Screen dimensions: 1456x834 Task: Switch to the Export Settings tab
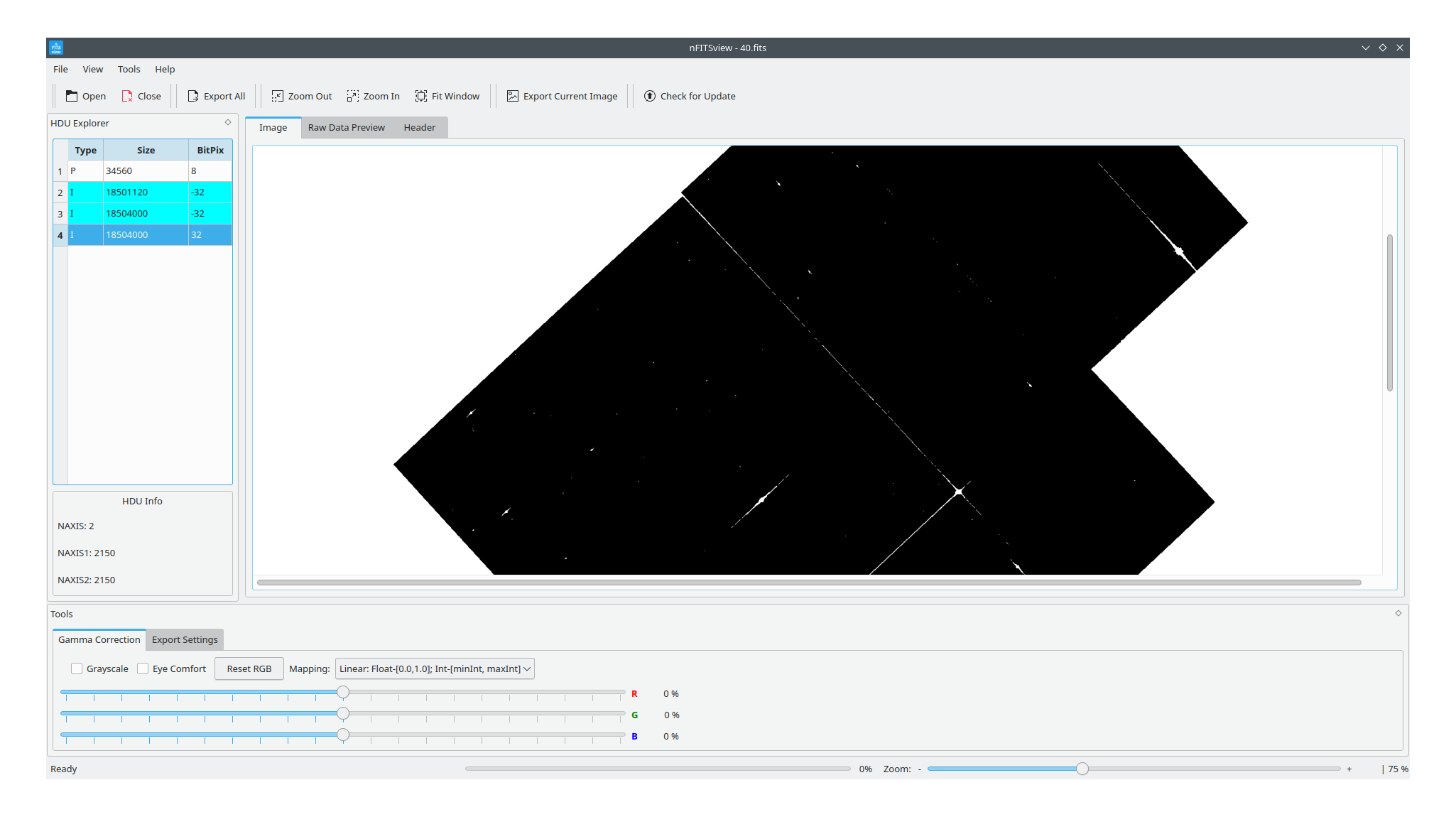[x=184, y=639]
